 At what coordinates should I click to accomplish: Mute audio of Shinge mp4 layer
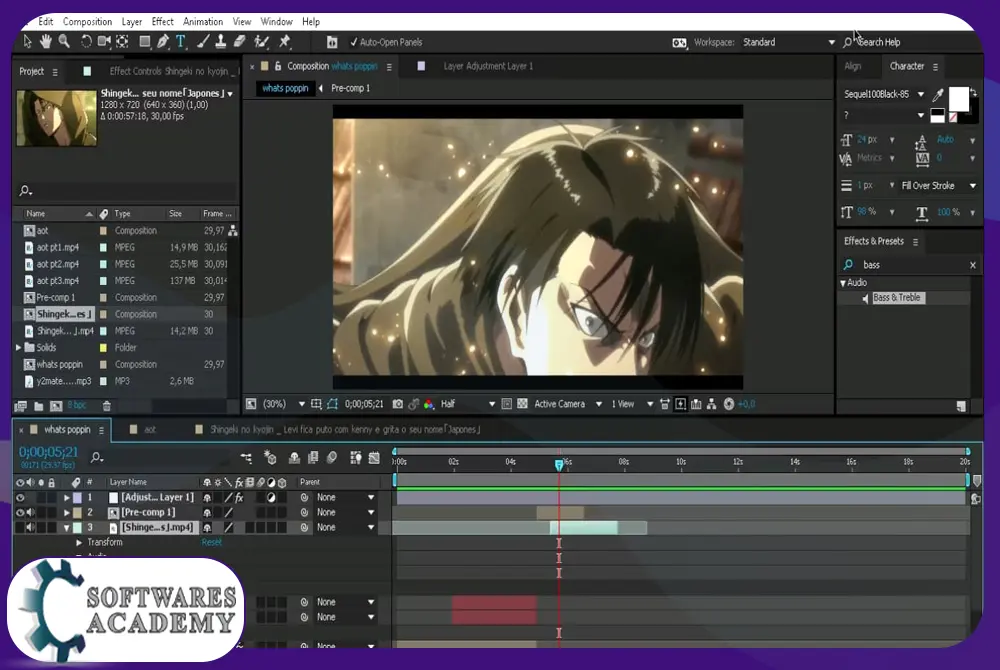[x=31, y=528]
